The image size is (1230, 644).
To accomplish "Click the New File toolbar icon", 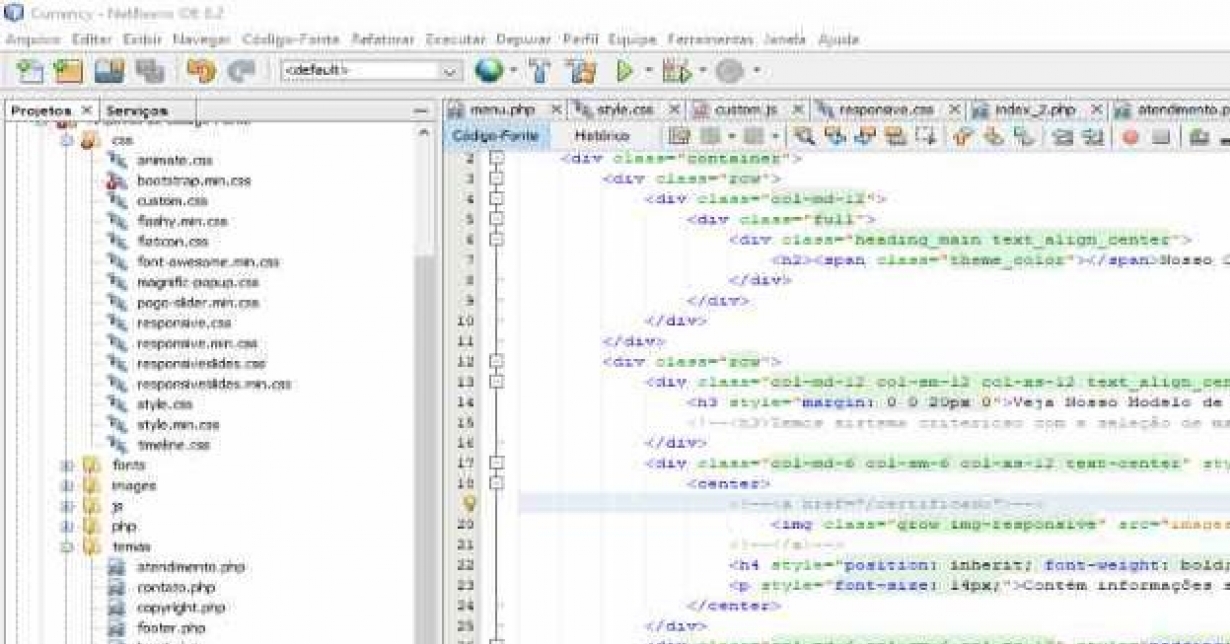I will (31, 71).
